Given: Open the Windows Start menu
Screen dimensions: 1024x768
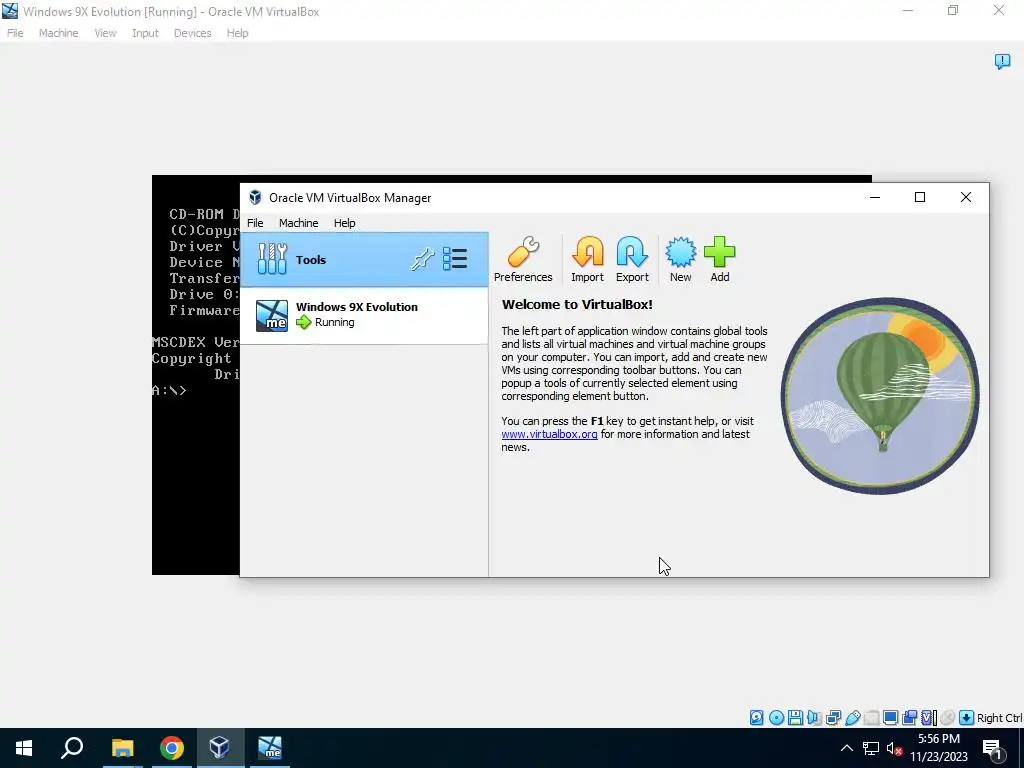Looking at the screenshot, I should [x=24, y=748].
